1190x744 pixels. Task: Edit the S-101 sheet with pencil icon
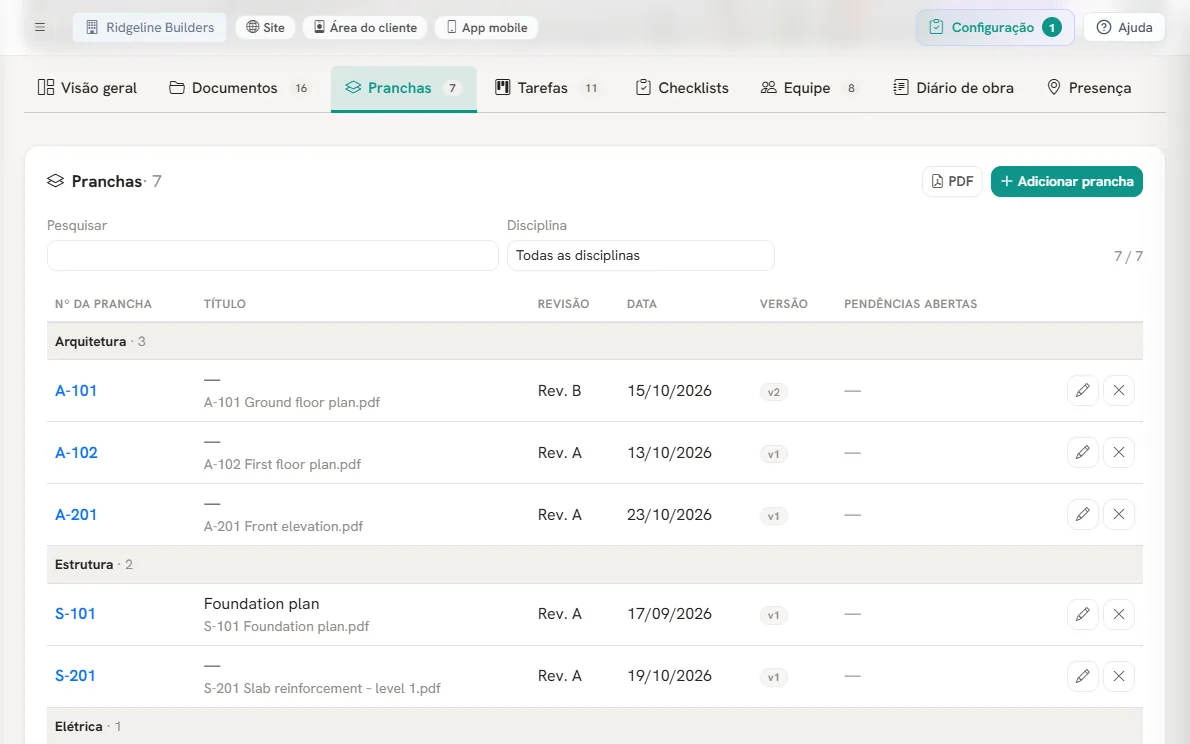1082,614
